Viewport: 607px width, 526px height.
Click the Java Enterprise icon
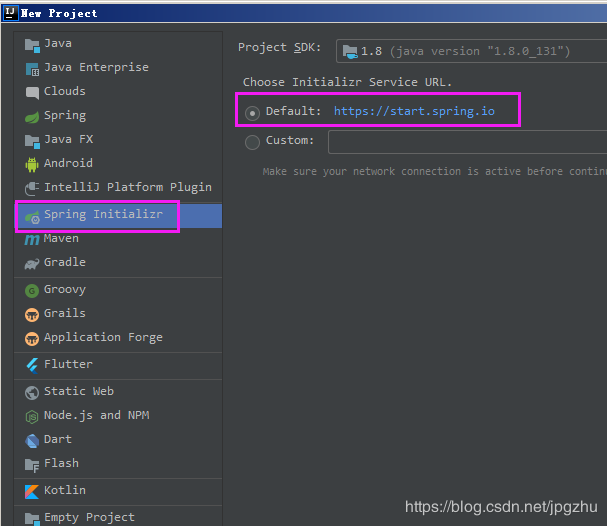pyautogui.click(x=32, y=69)
